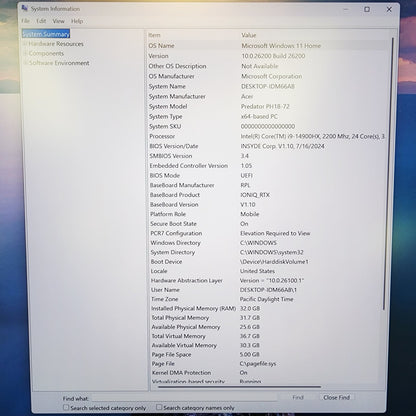Expand the Hardware Resources tree node

(x=25, y=44)
